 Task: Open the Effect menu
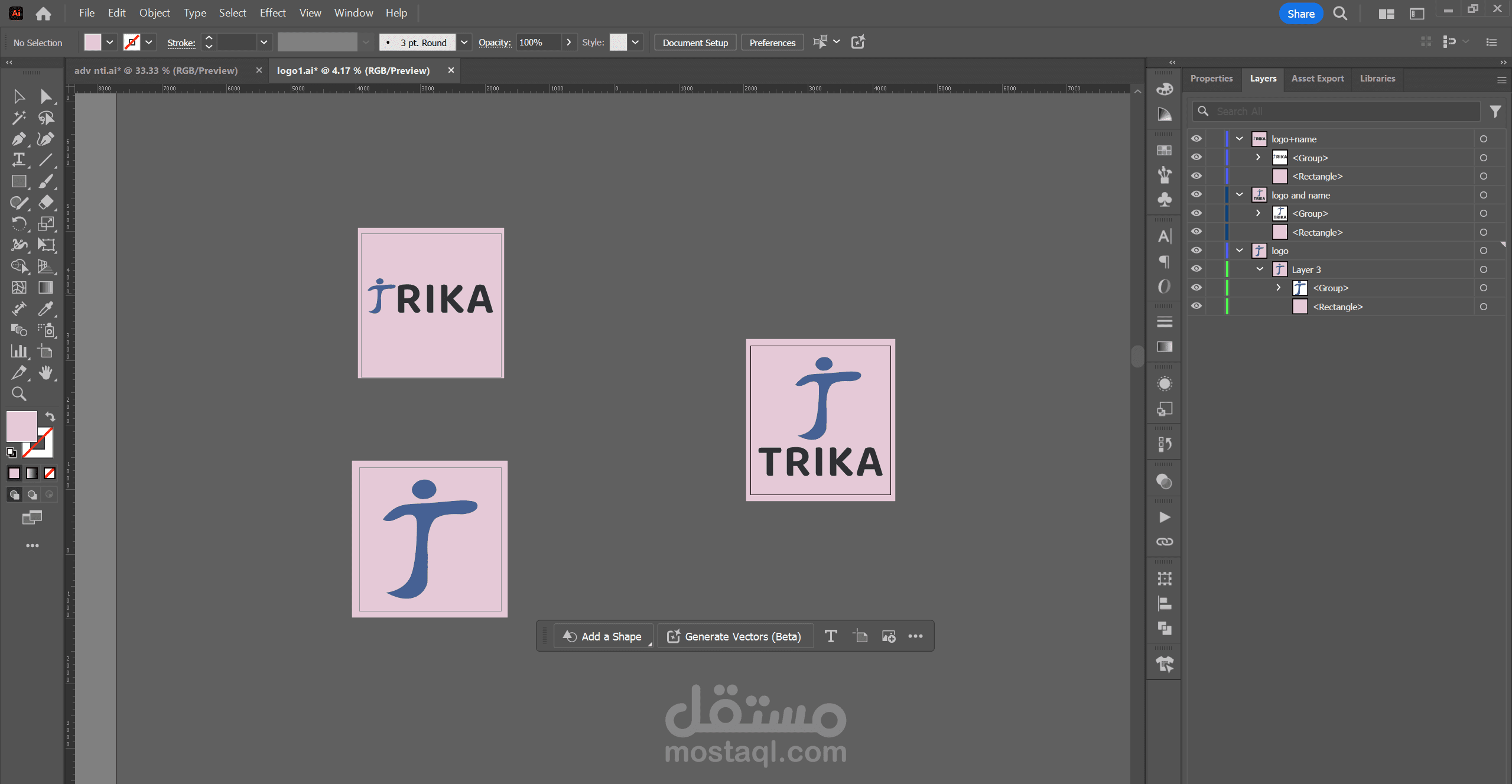272,13
